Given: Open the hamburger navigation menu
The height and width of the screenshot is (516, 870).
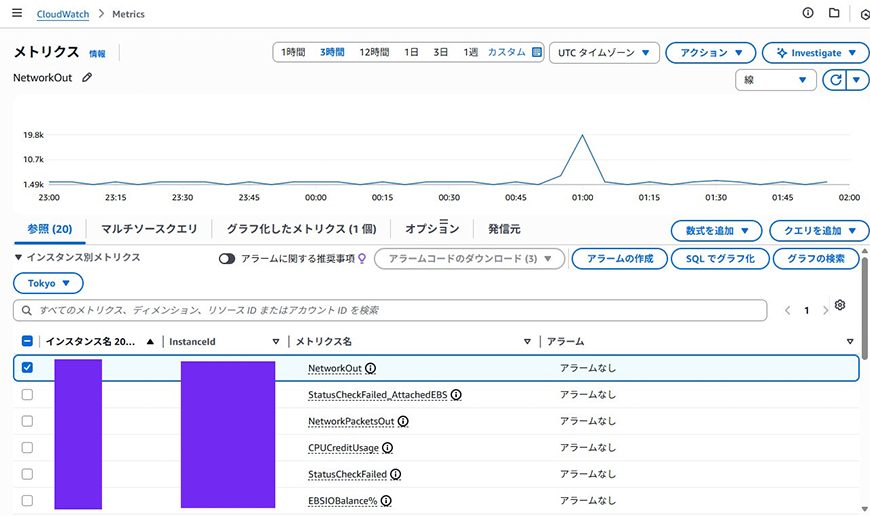Looking at the screenshot, I should [16, 14].
